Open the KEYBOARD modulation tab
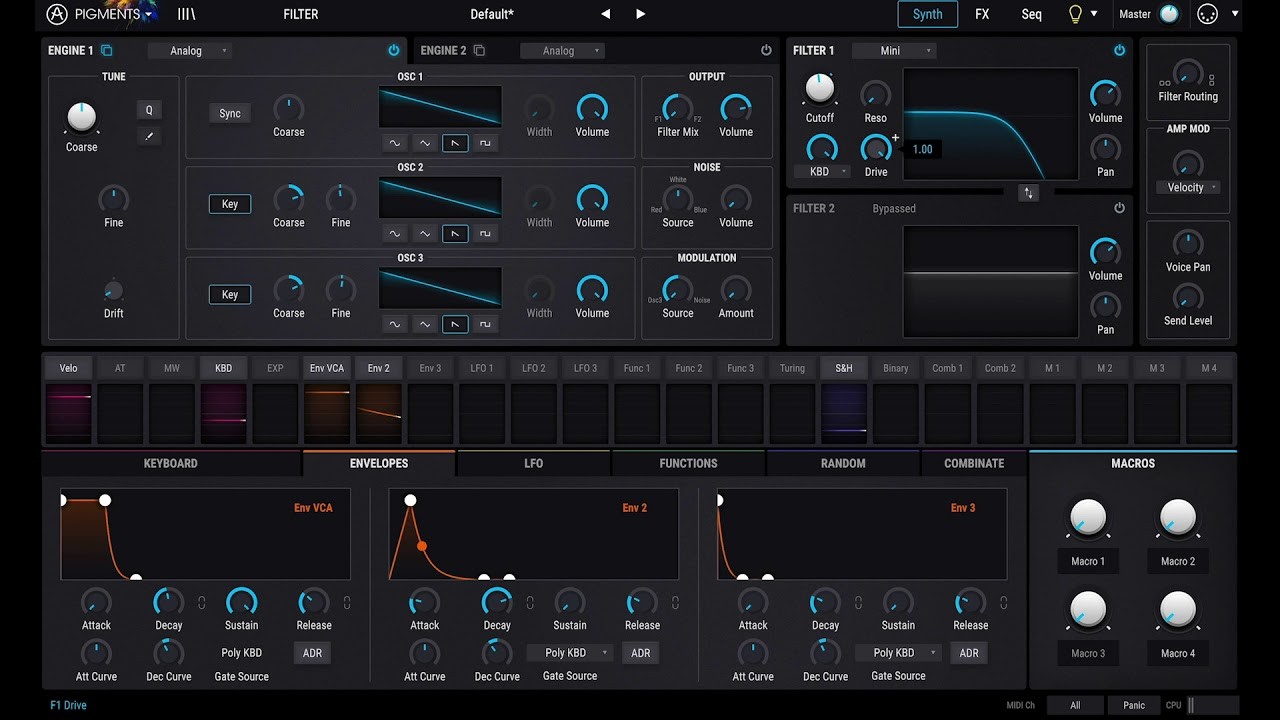The height and width of the screenshot is (720, 1280). pyautogui.click(x=171, y=463)
